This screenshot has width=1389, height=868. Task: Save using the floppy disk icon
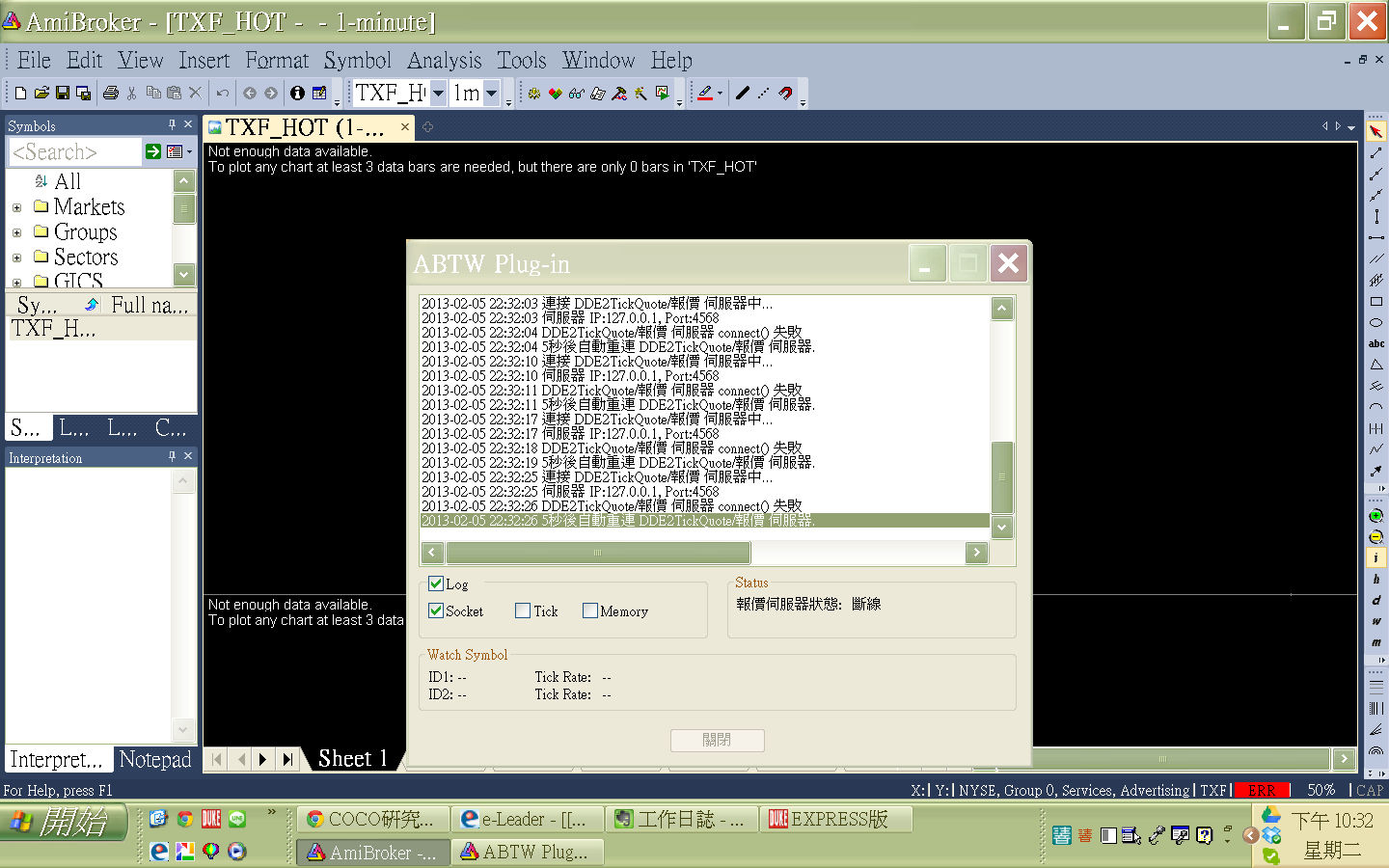pyautogui.click(x=63, y=94)
